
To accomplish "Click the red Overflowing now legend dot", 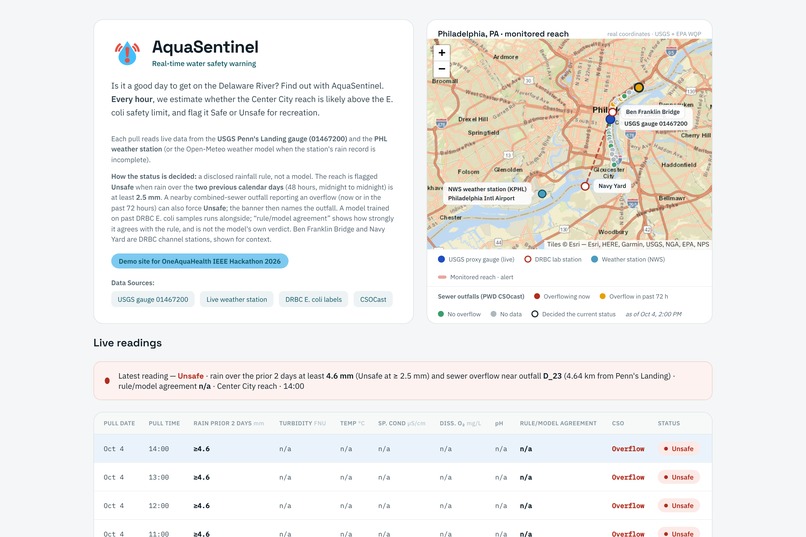I will point(537,297).
